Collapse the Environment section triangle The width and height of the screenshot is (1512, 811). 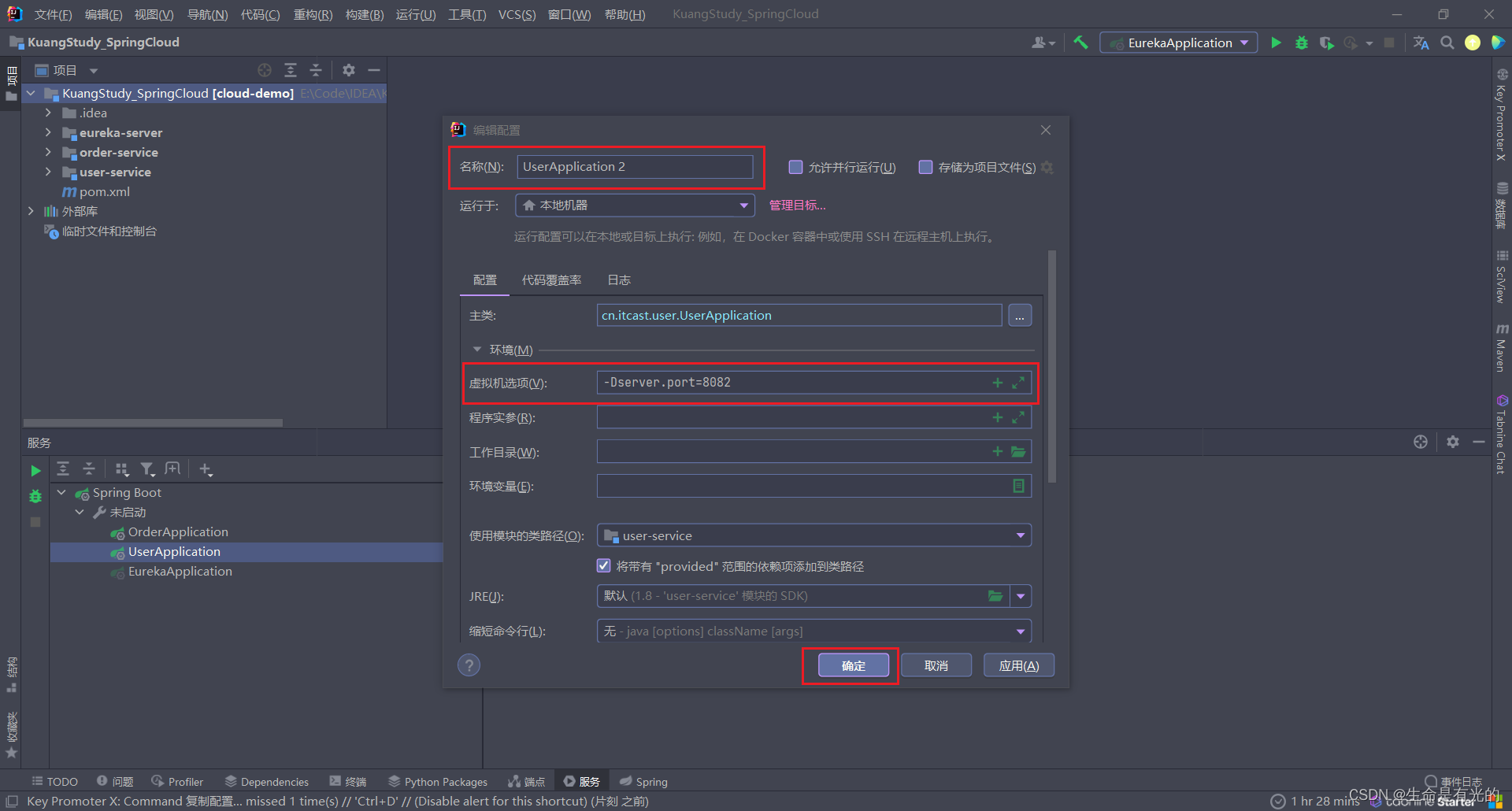(477, 350)
